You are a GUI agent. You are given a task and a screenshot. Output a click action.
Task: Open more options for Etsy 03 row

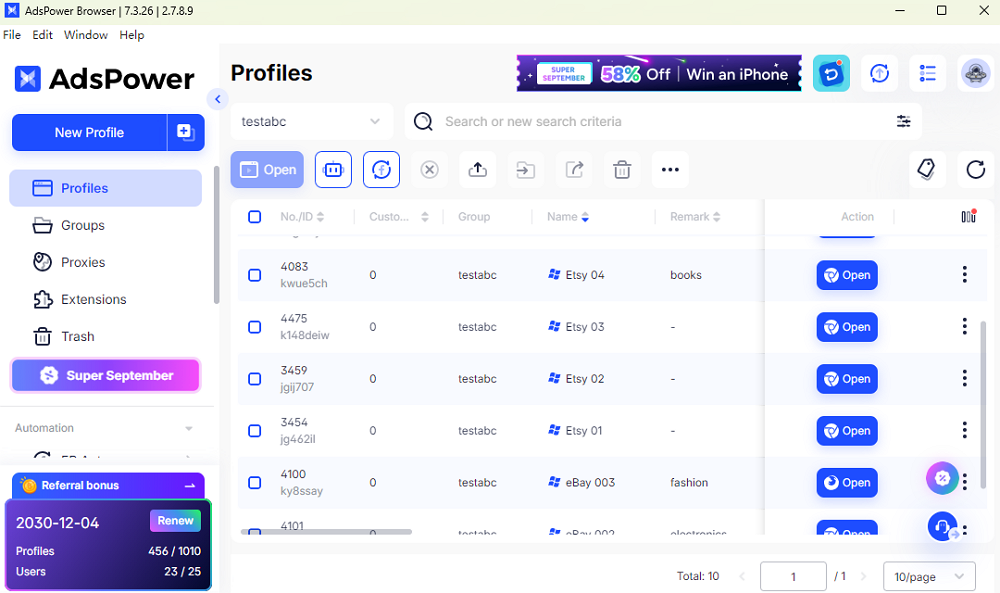tap(964, 326)
